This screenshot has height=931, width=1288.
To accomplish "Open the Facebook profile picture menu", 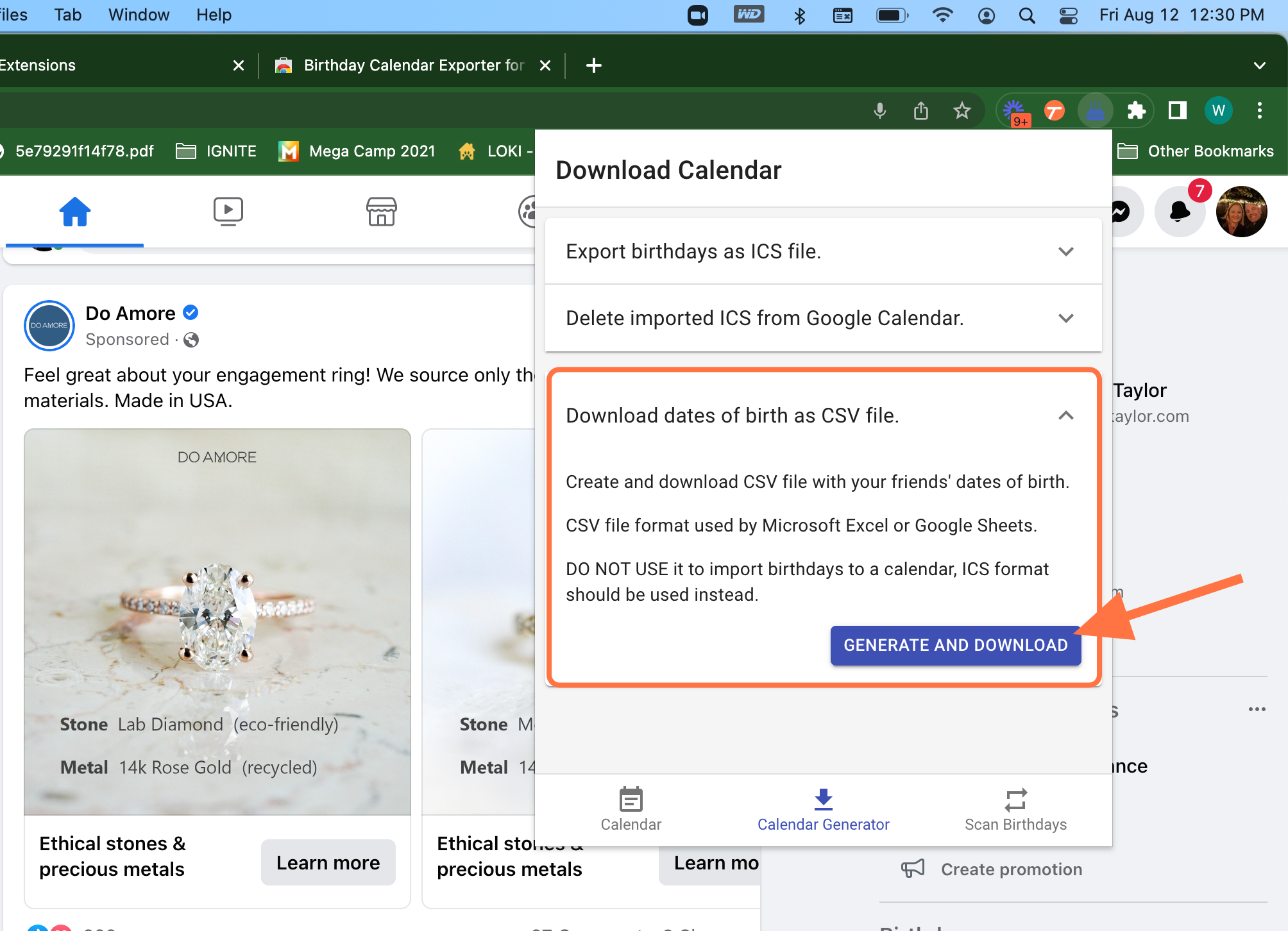I will pyautogui.click(x=1241, y=212).
